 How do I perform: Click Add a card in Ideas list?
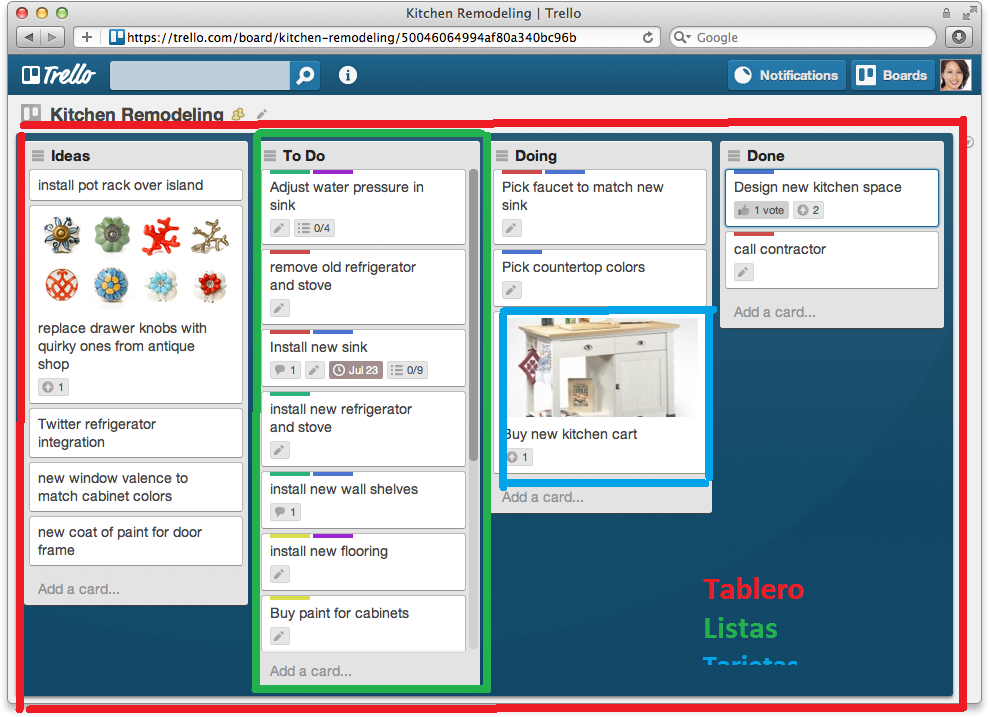click(x=79, y=589)
